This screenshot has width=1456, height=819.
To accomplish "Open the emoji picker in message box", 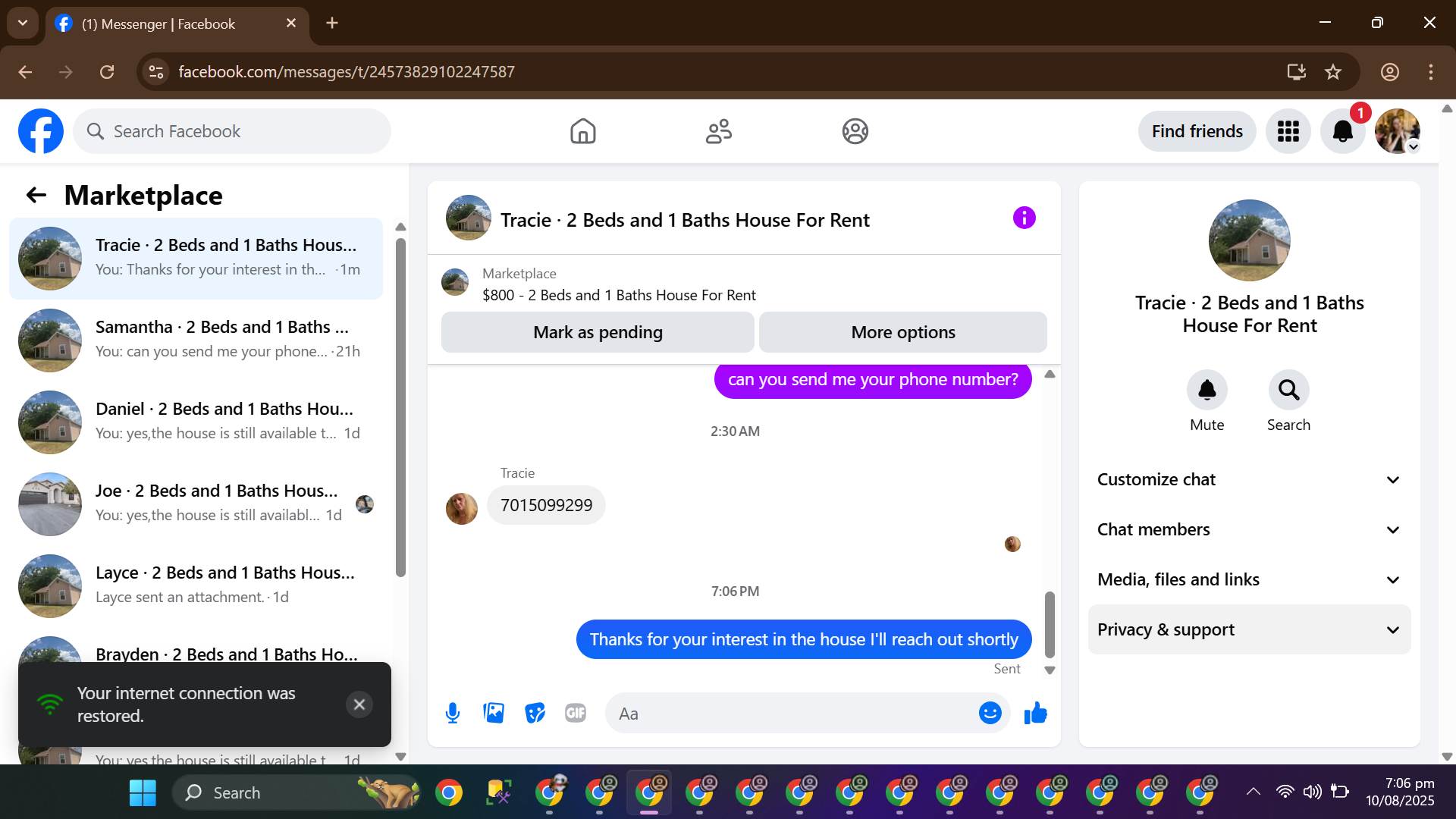I will [990, 714].
